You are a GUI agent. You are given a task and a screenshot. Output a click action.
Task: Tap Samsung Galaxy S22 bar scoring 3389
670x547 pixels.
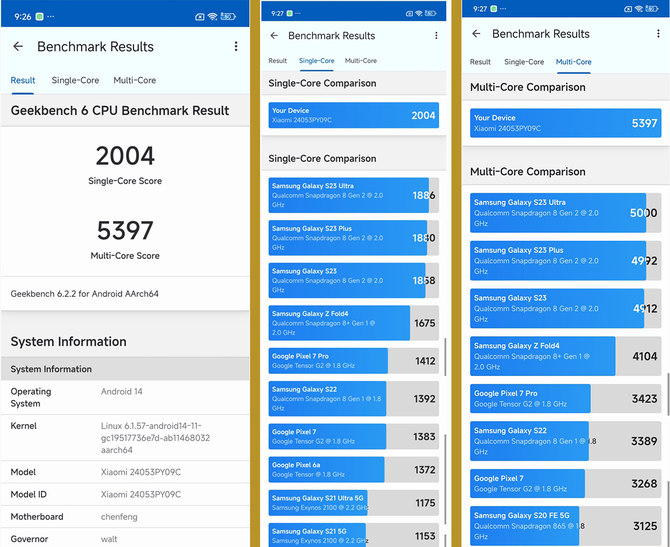pos(565,441)
